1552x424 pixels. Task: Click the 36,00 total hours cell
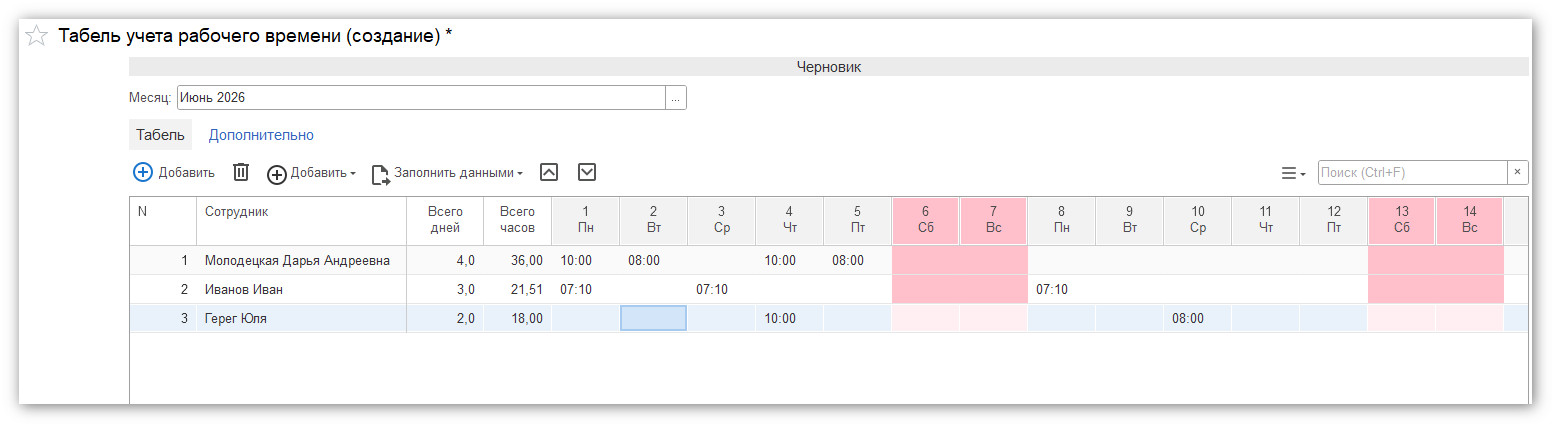(517, 261)
